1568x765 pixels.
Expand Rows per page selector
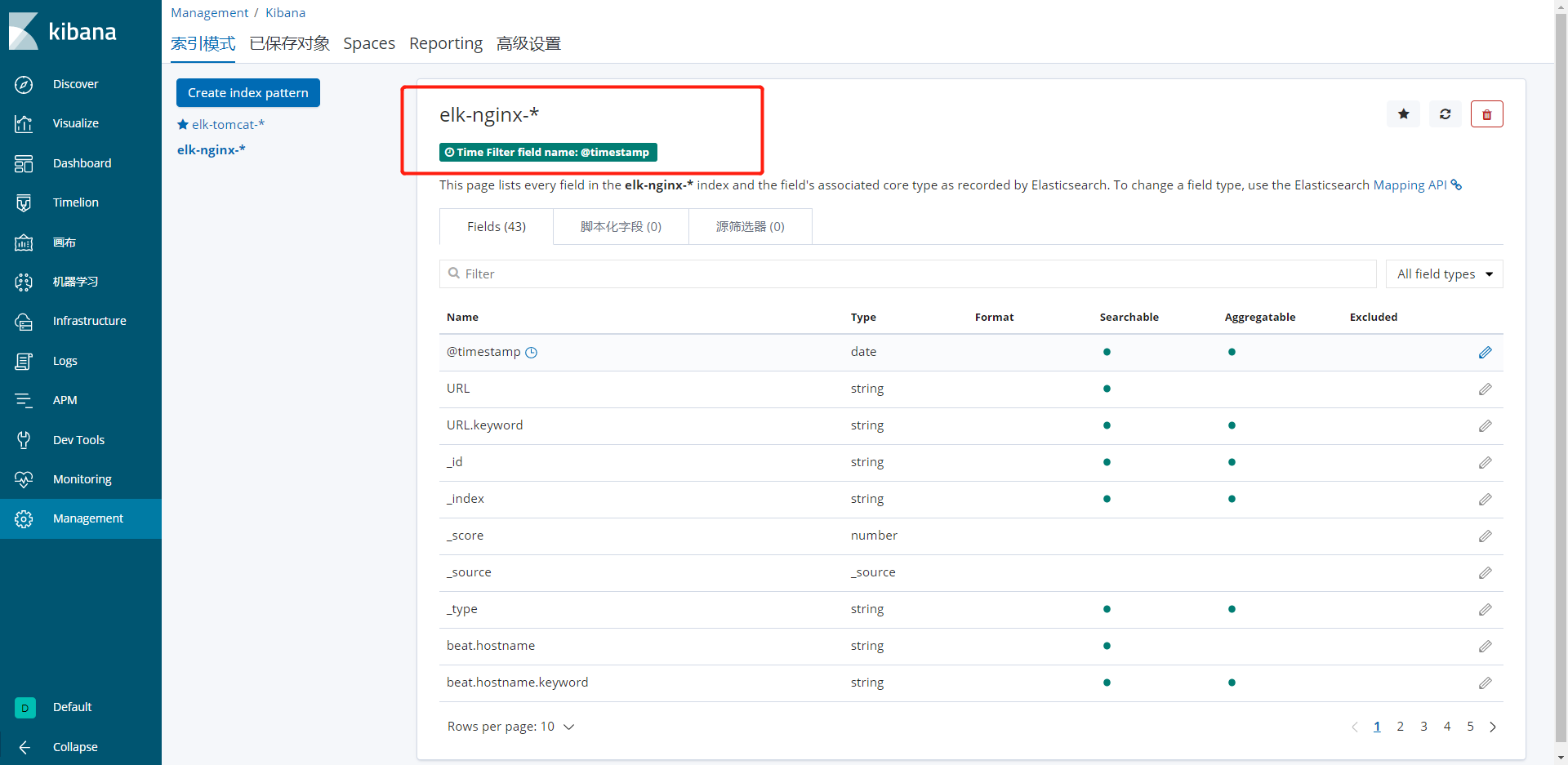coord(510,727)
